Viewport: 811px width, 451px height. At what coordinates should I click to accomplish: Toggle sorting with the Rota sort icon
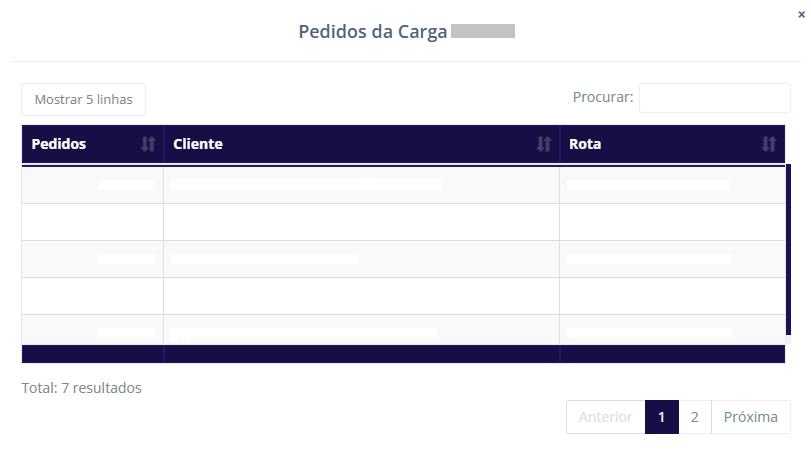click(768, 144)
